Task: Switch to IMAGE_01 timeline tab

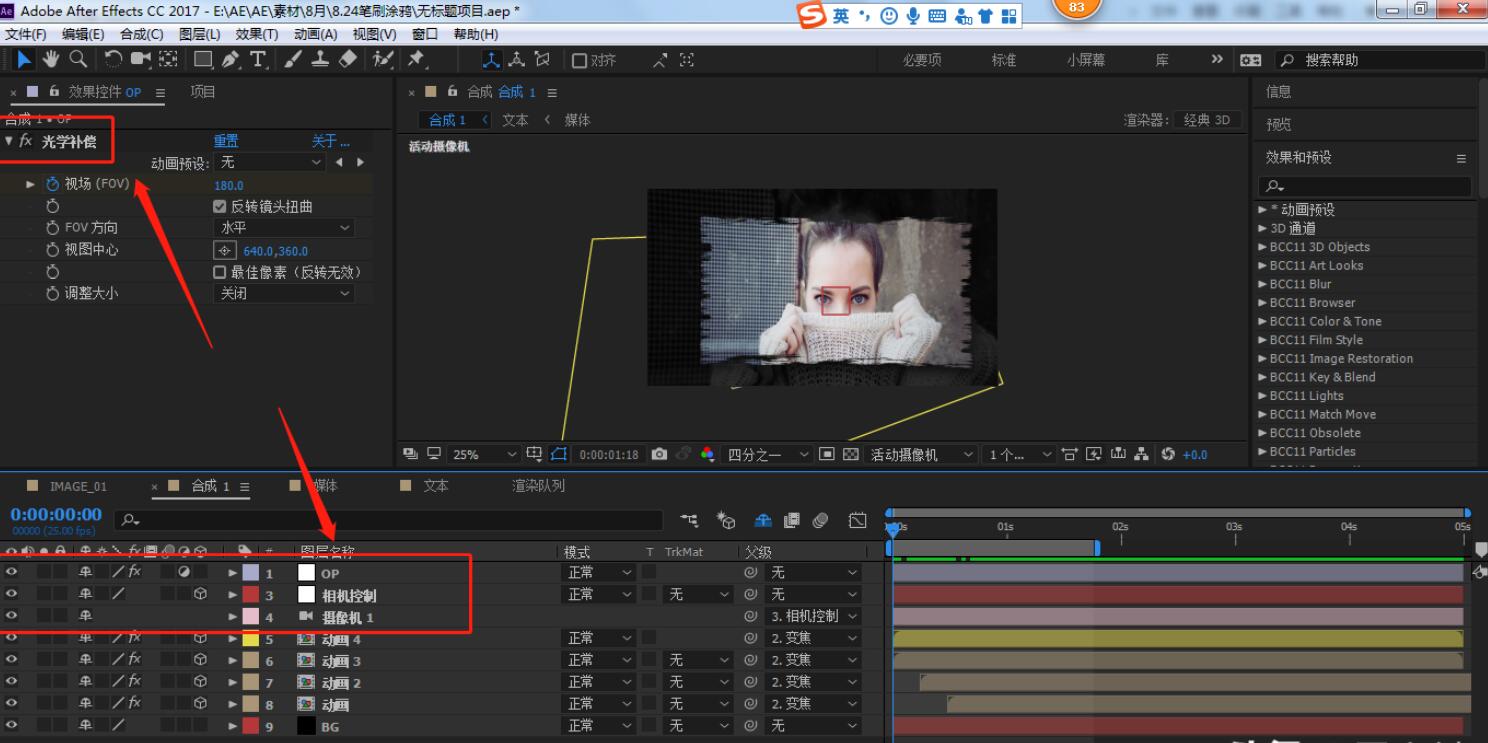Action: coord(77,486)
